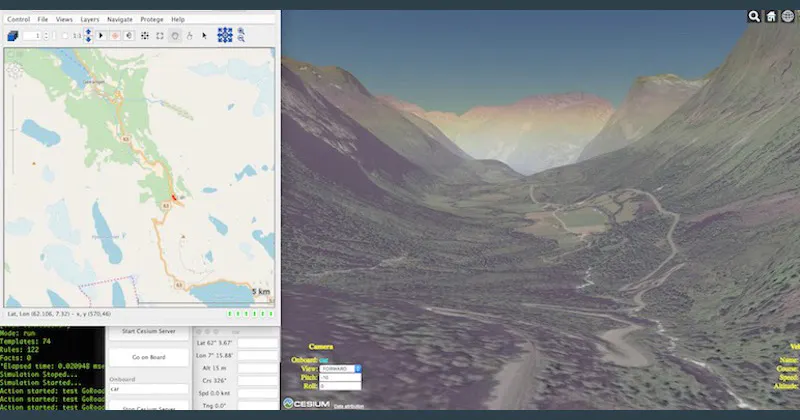The width and height of the screenshot is (800, 420).
Task: Select the highlighted circle tool
Action: (x=174, y=36)
